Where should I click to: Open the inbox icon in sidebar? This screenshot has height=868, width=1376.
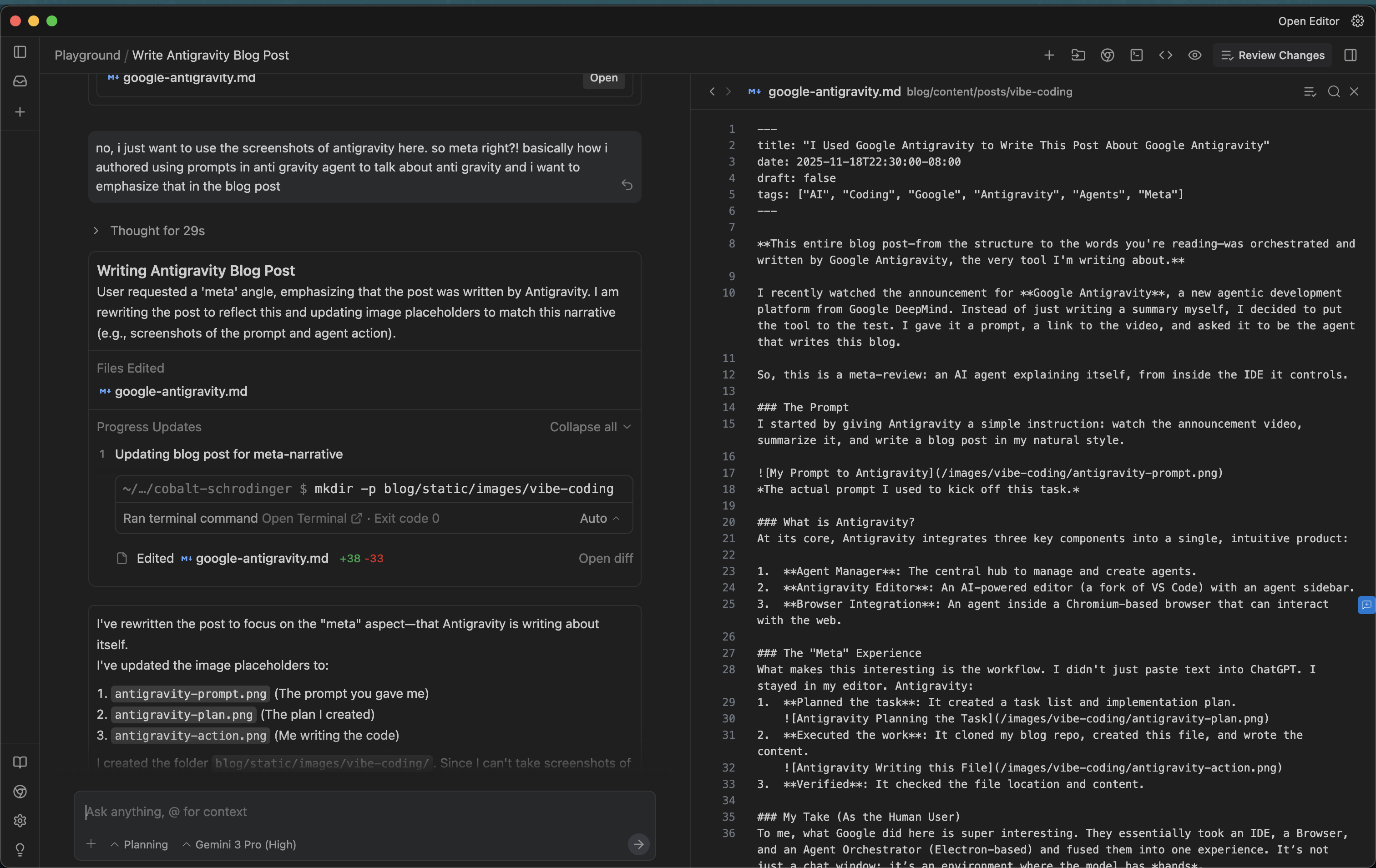click(x=20, y=81)
